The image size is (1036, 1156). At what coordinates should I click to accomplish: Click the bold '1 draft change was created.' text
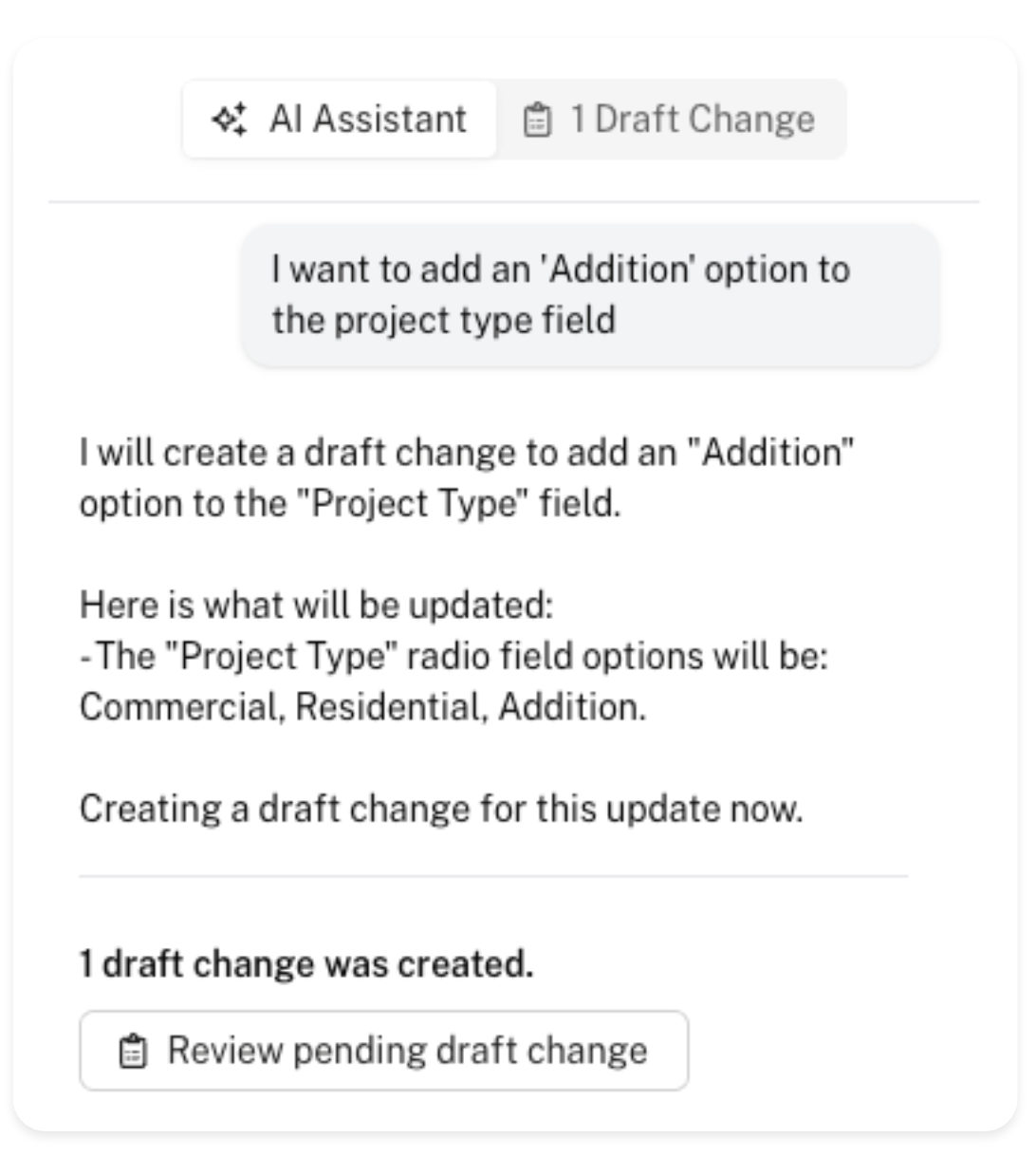point(305,963)
